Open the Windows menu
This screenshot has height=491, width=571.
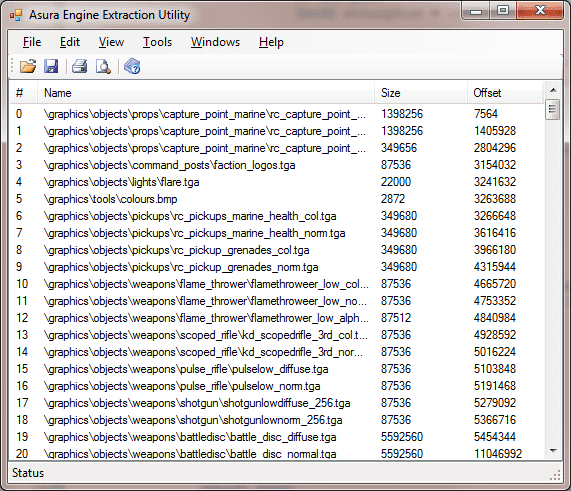(x=215, y=42)
